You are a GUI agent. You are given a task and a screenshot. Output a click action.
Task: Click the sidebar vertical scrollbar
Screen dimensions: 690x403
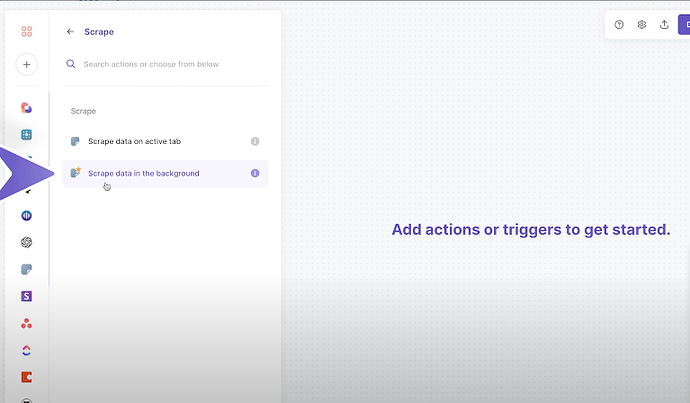(49, 189)
